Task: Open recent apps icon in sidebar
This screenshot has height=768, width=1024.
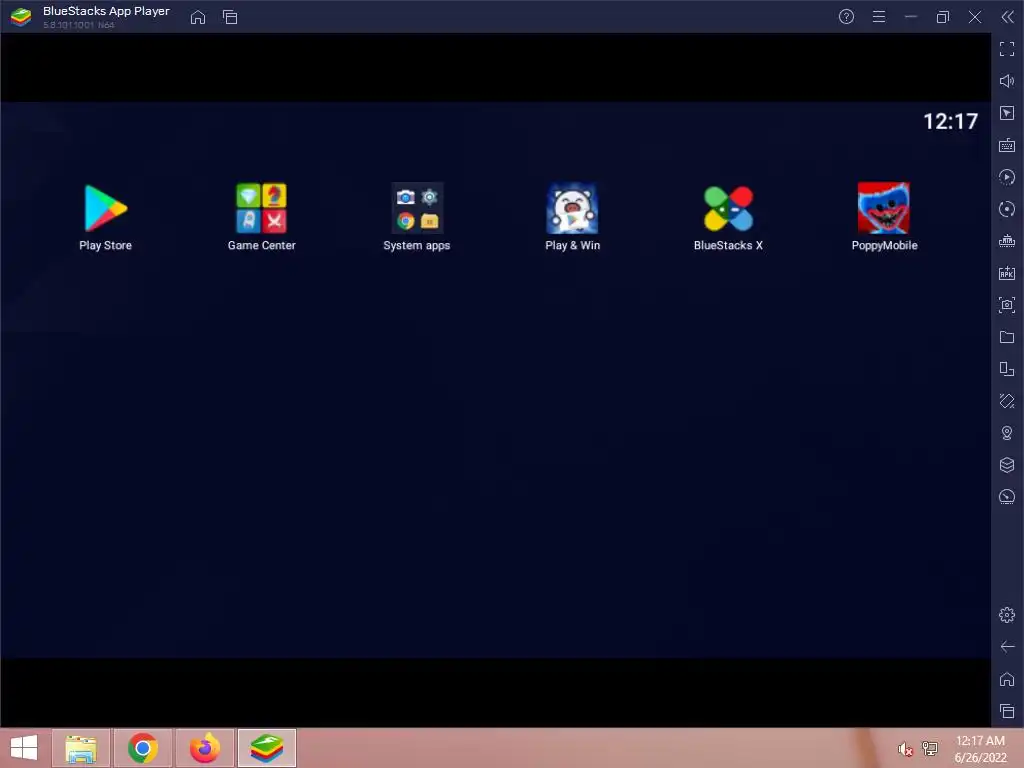Action: (x=1007, y=711)
